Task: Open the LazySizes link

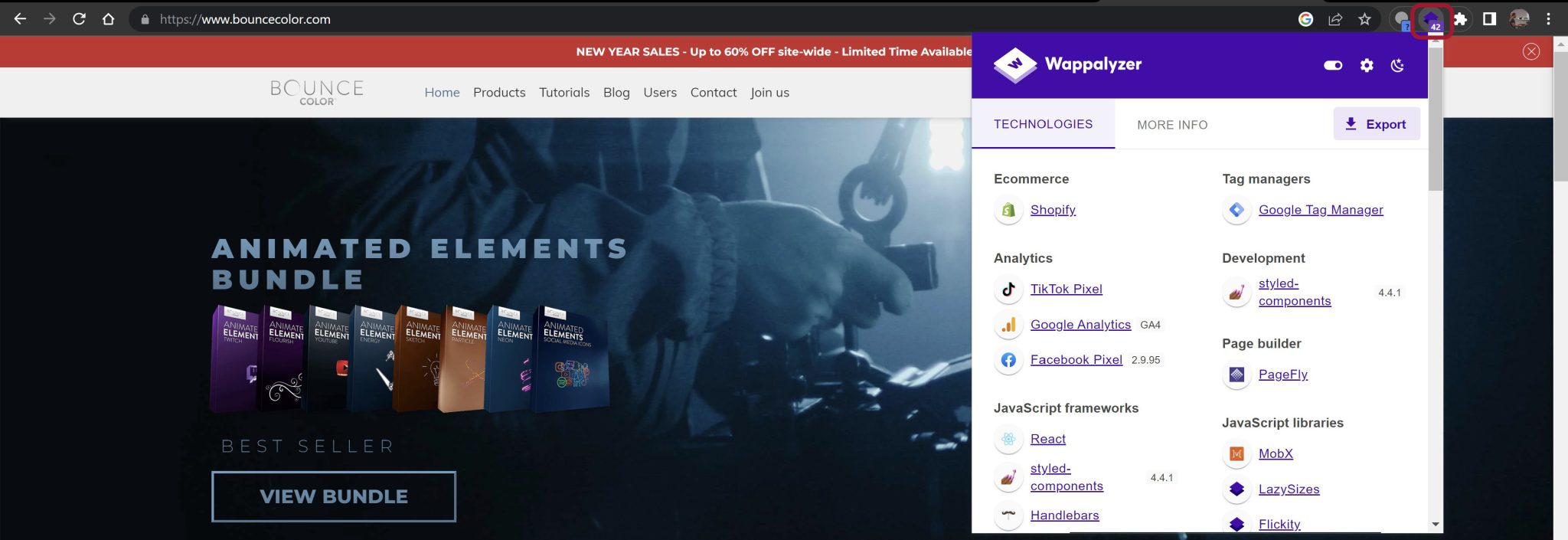Action: click(1289, 489)
